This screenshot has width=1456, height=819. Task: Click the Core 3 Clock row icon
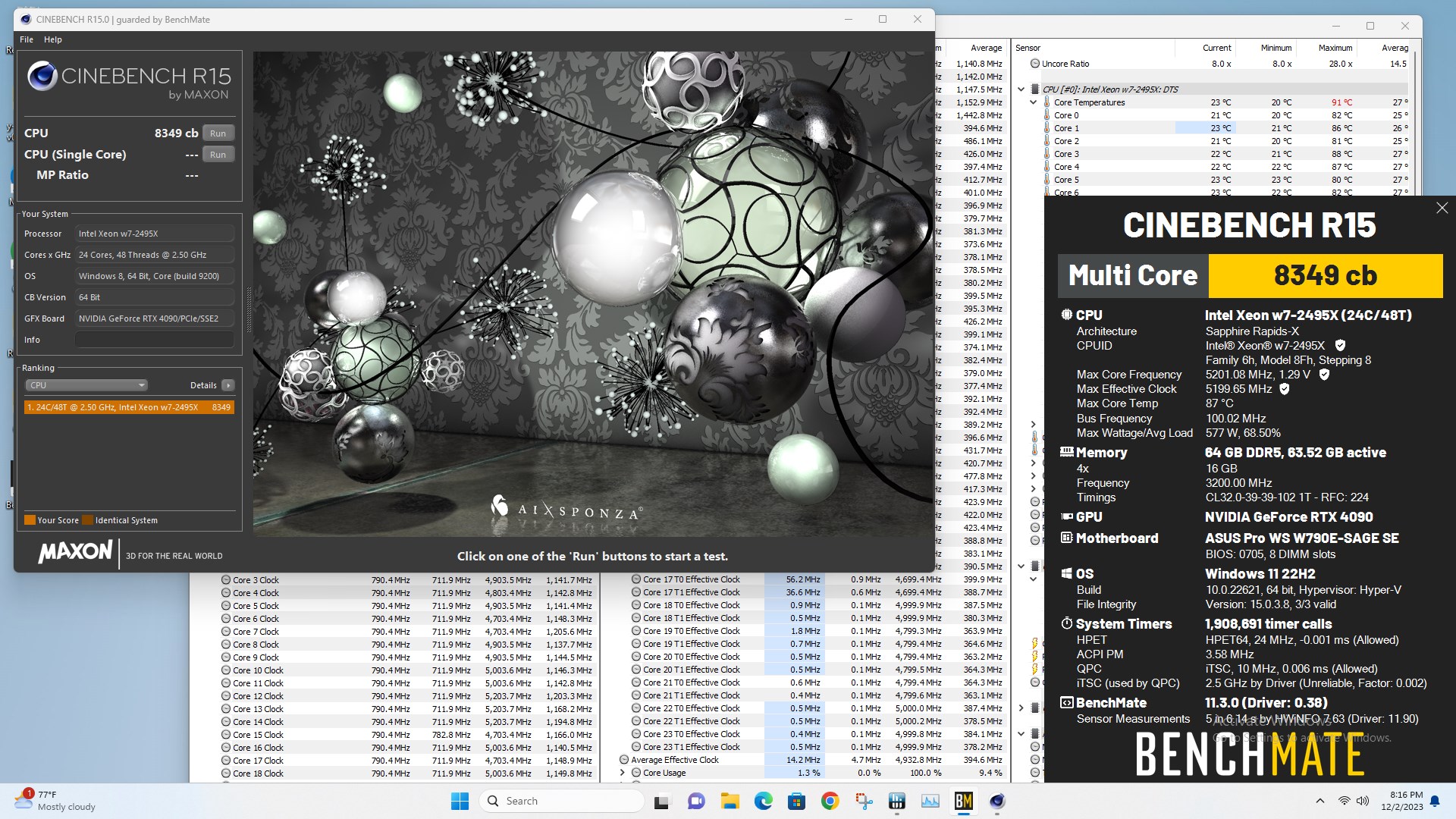click(225, 580)
